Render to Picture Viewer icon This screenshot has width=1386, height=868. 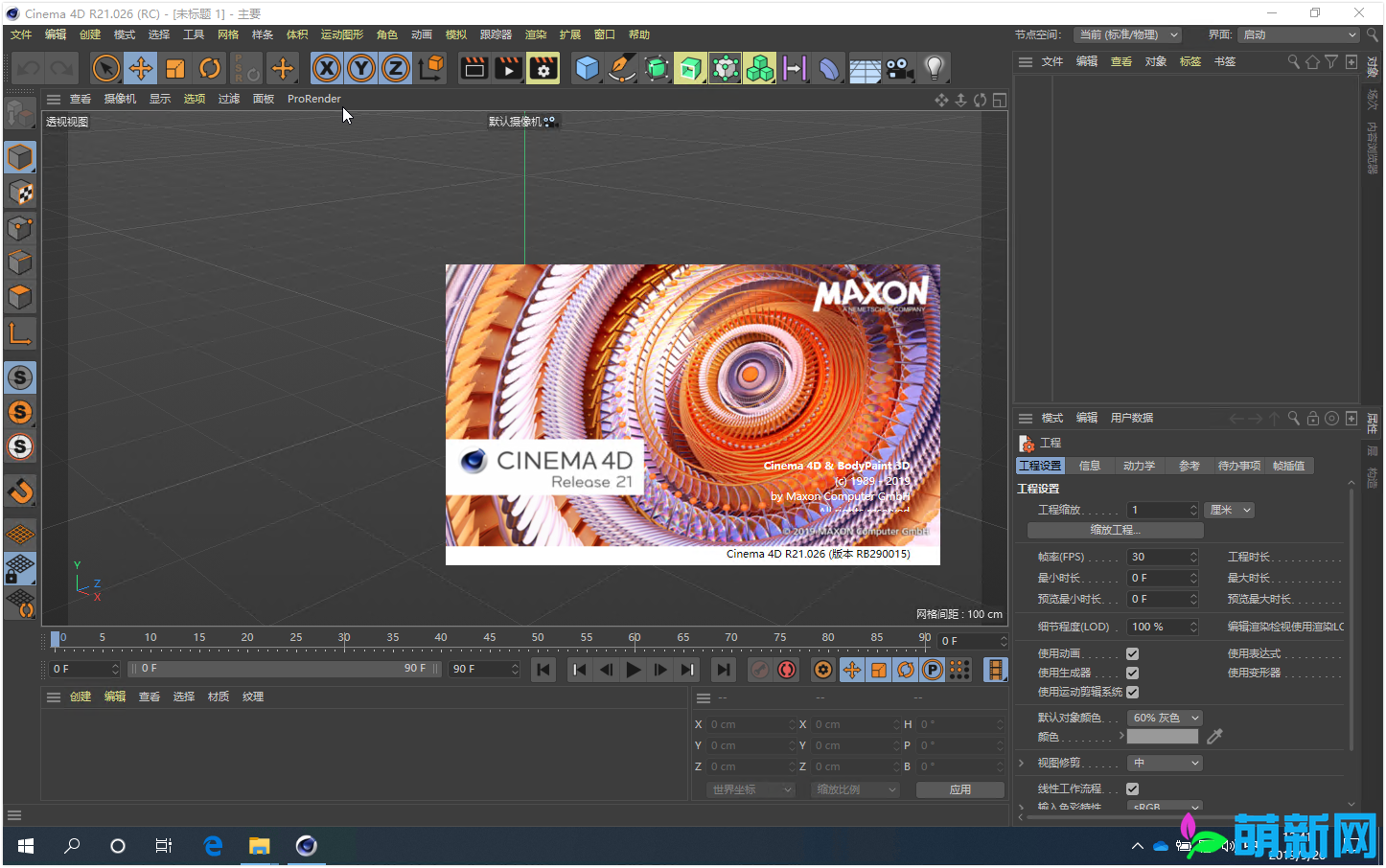[x=509, y=68]
